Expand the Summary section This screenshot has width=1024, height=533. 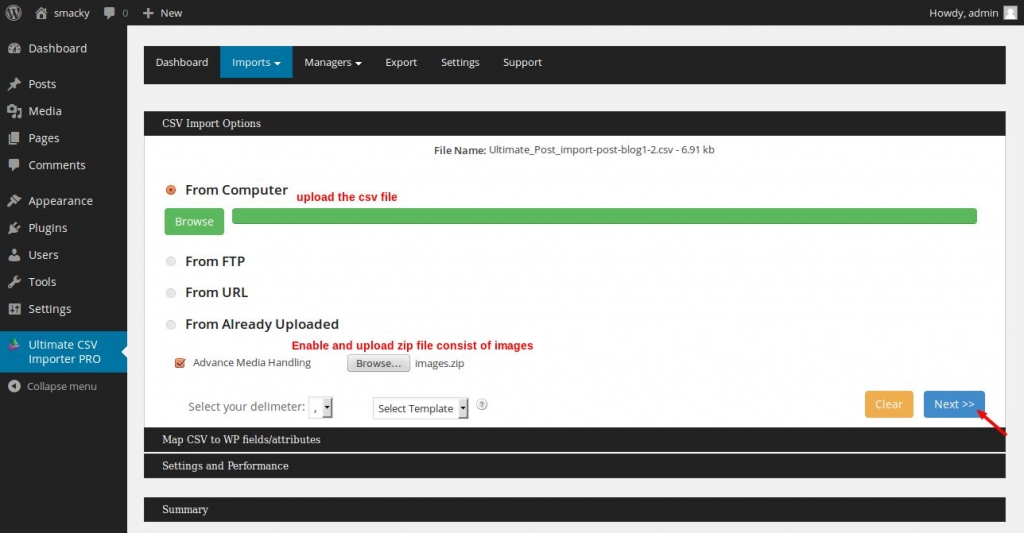pos(575,509)
